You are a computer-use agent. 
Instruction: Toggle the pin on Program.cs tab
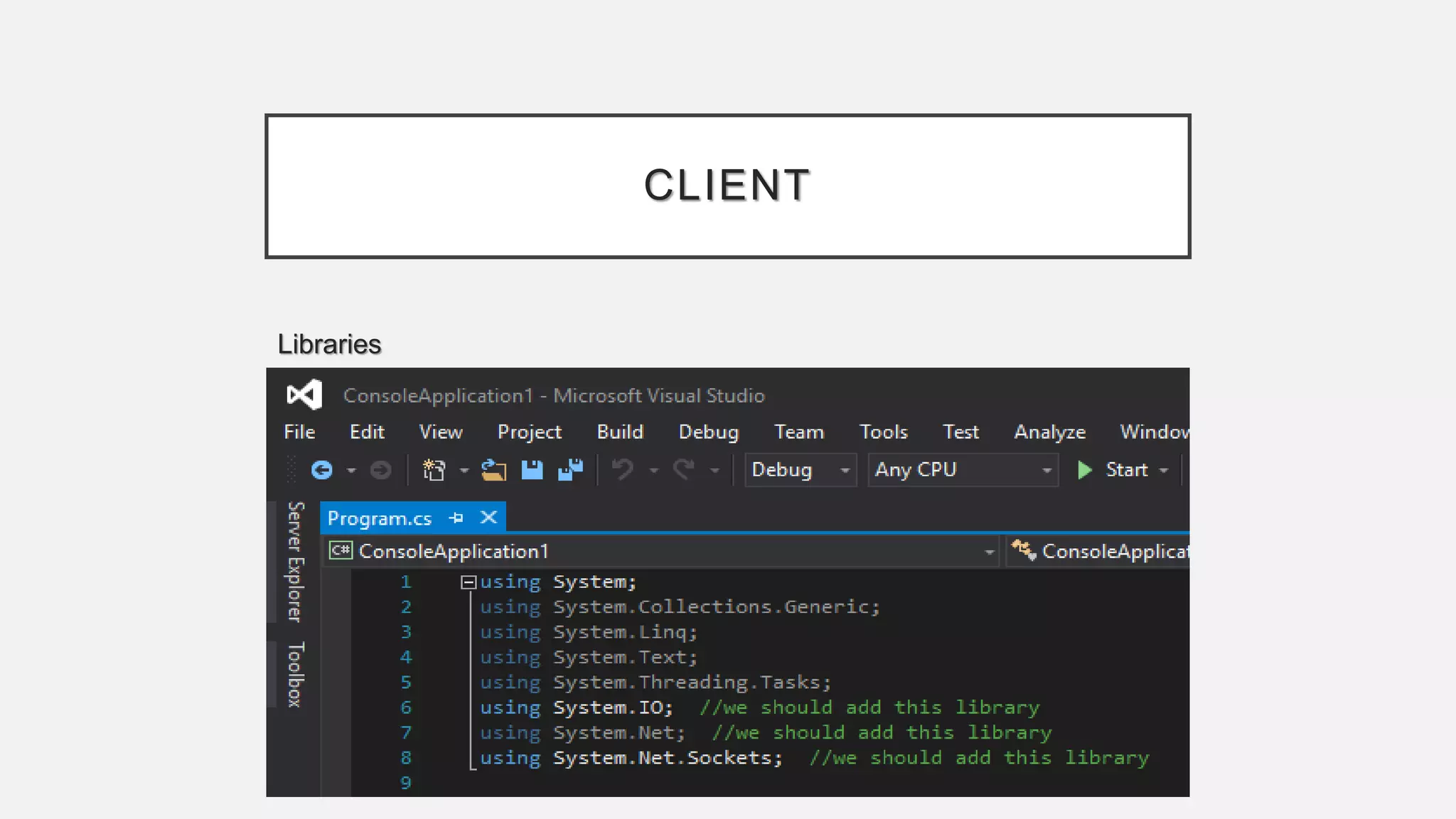coord(456,518)
